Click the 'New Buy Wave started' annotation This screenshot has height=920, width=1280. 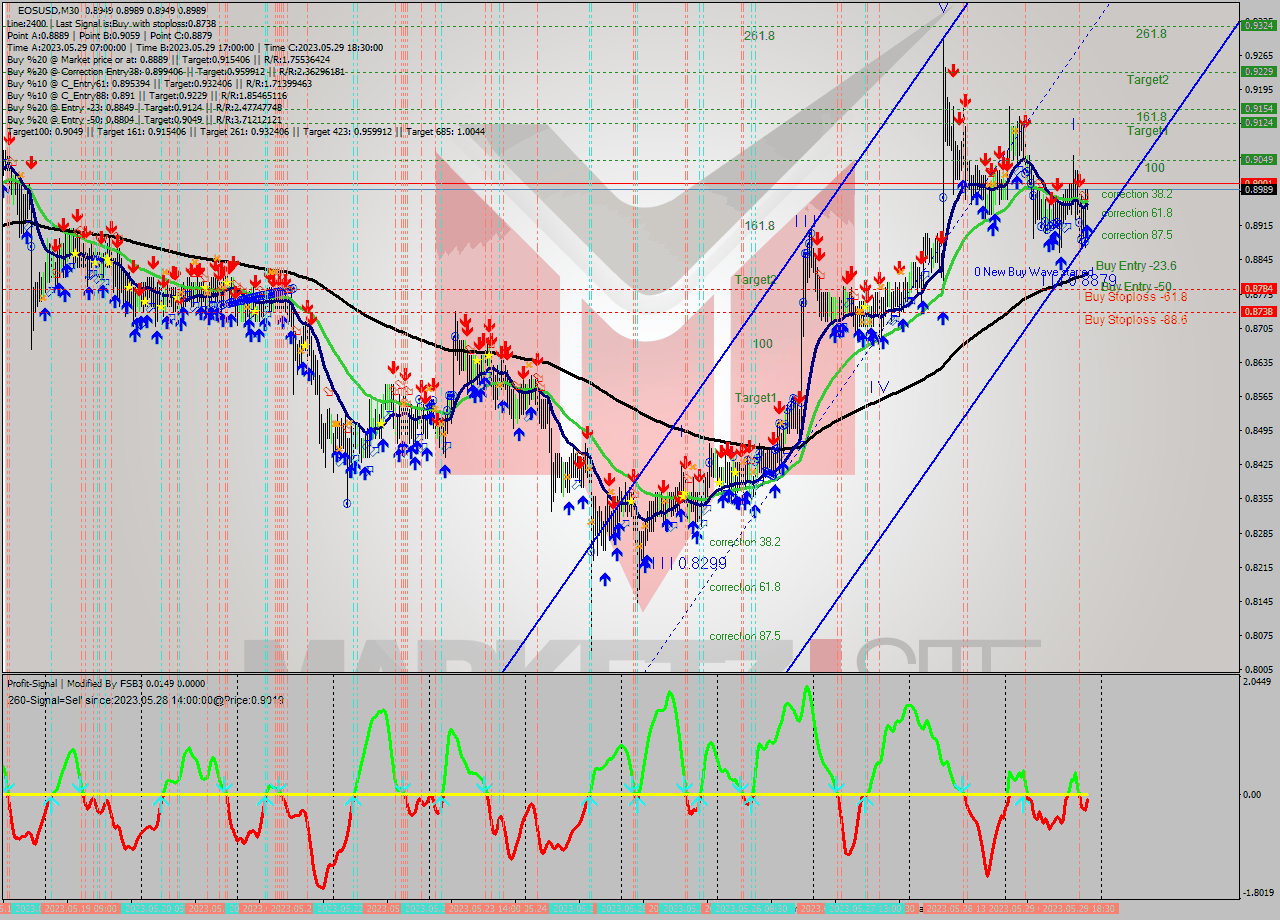click(1030, 271)
